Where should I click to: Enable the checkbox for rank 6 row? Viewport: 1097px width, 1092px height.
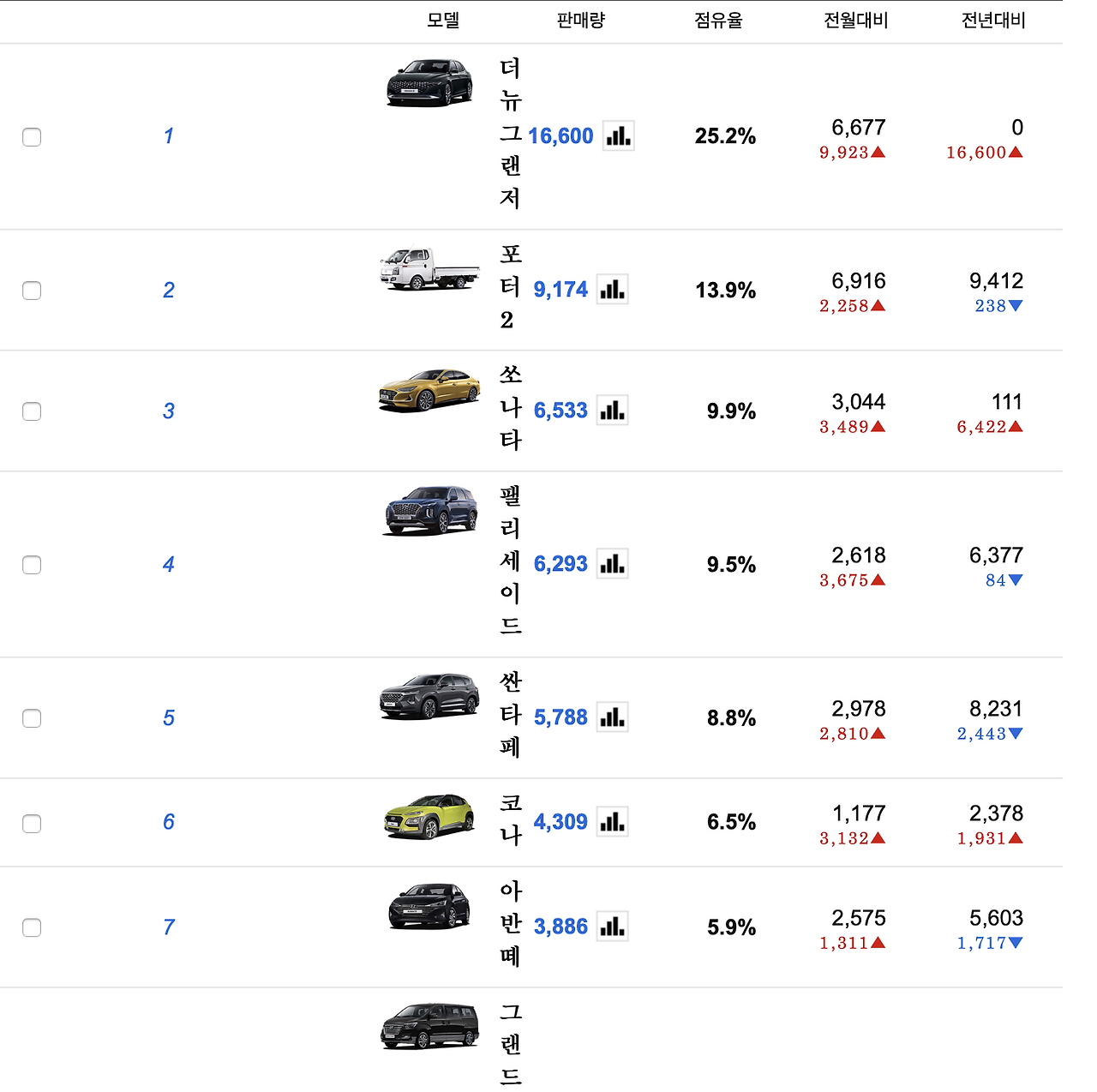coord(32,824)
